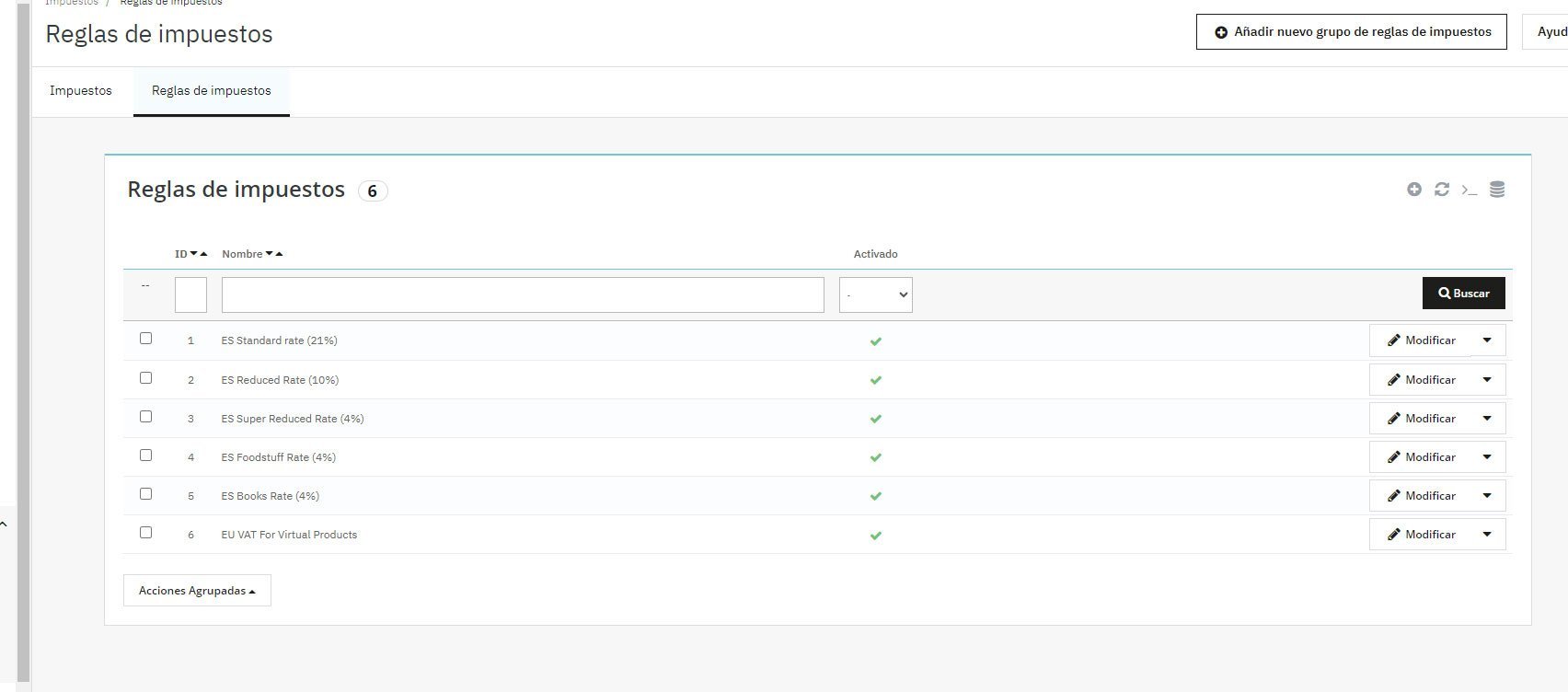
Task: Sort ID column descending arrow
Action: pyautogui.click(x=194, y=254)
